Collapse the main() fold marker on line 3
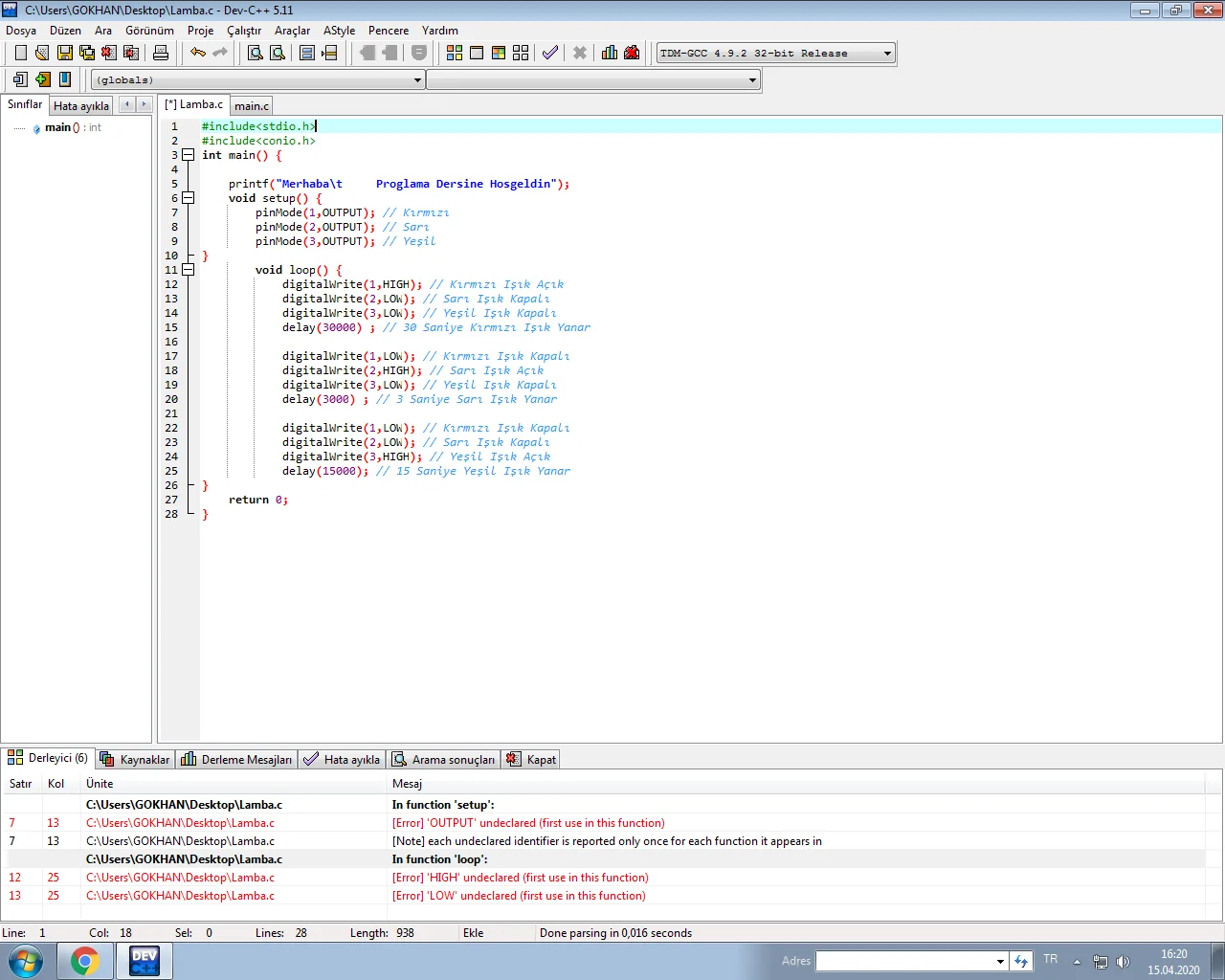1225x980 pixels. tap(189, 155)
